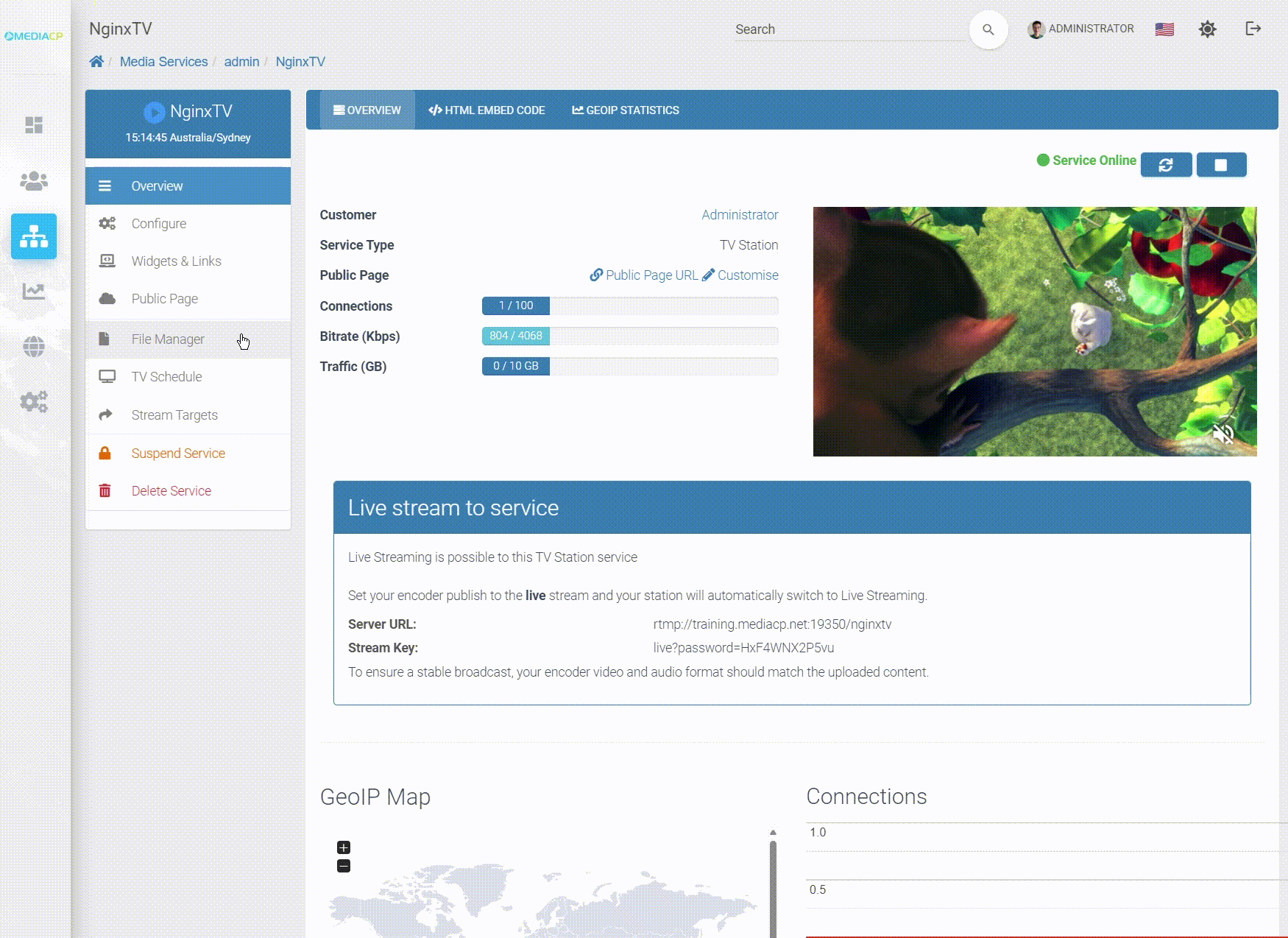This screenshot has width=1288, height=938.
Task: Click Suspend Service
Action: click(x=188, y=453)
